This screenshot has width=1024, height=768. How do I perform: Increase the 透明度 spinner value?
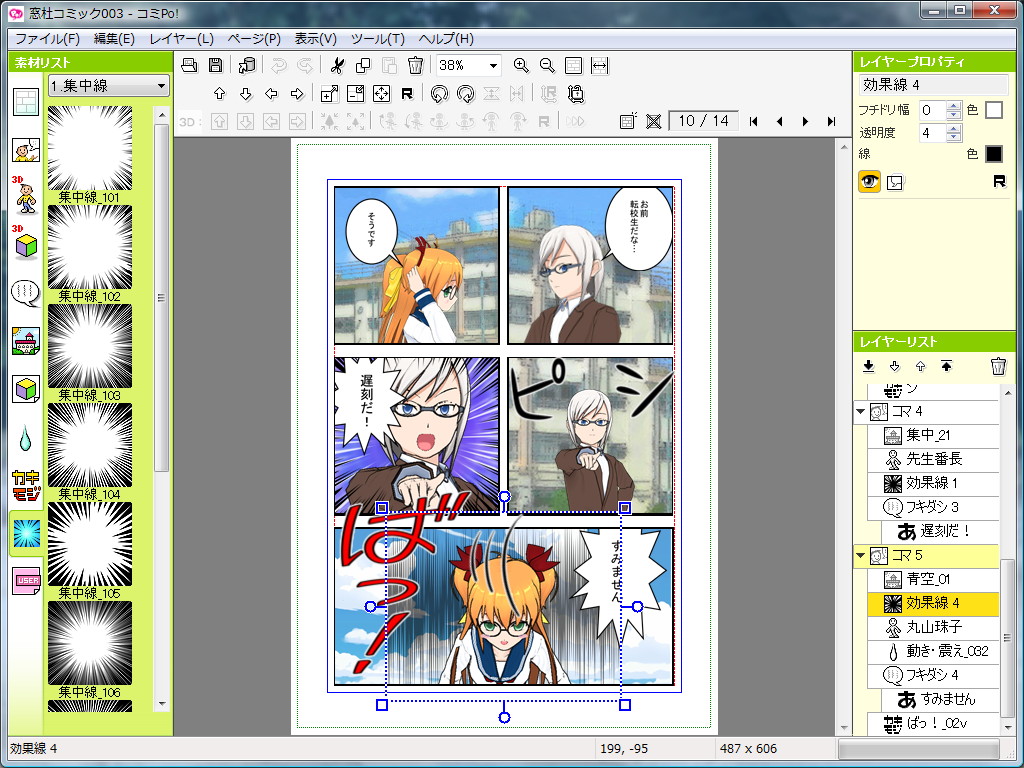(953, 128)
